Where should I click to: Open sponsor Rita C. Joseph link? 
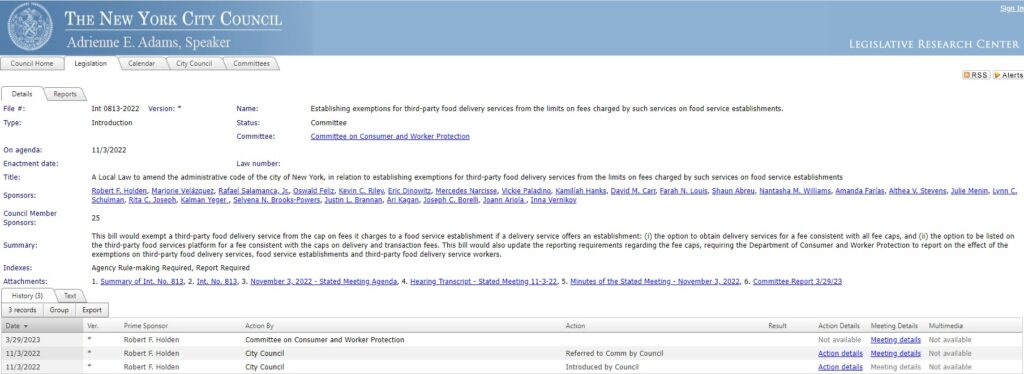tap(152, 200)
